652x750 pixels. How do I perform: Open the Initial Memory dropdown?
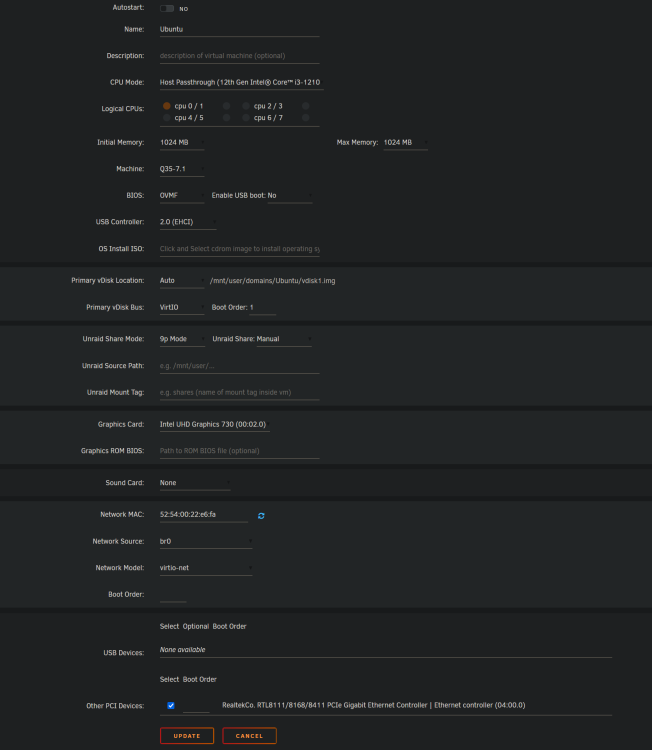[x=182, y=143]
